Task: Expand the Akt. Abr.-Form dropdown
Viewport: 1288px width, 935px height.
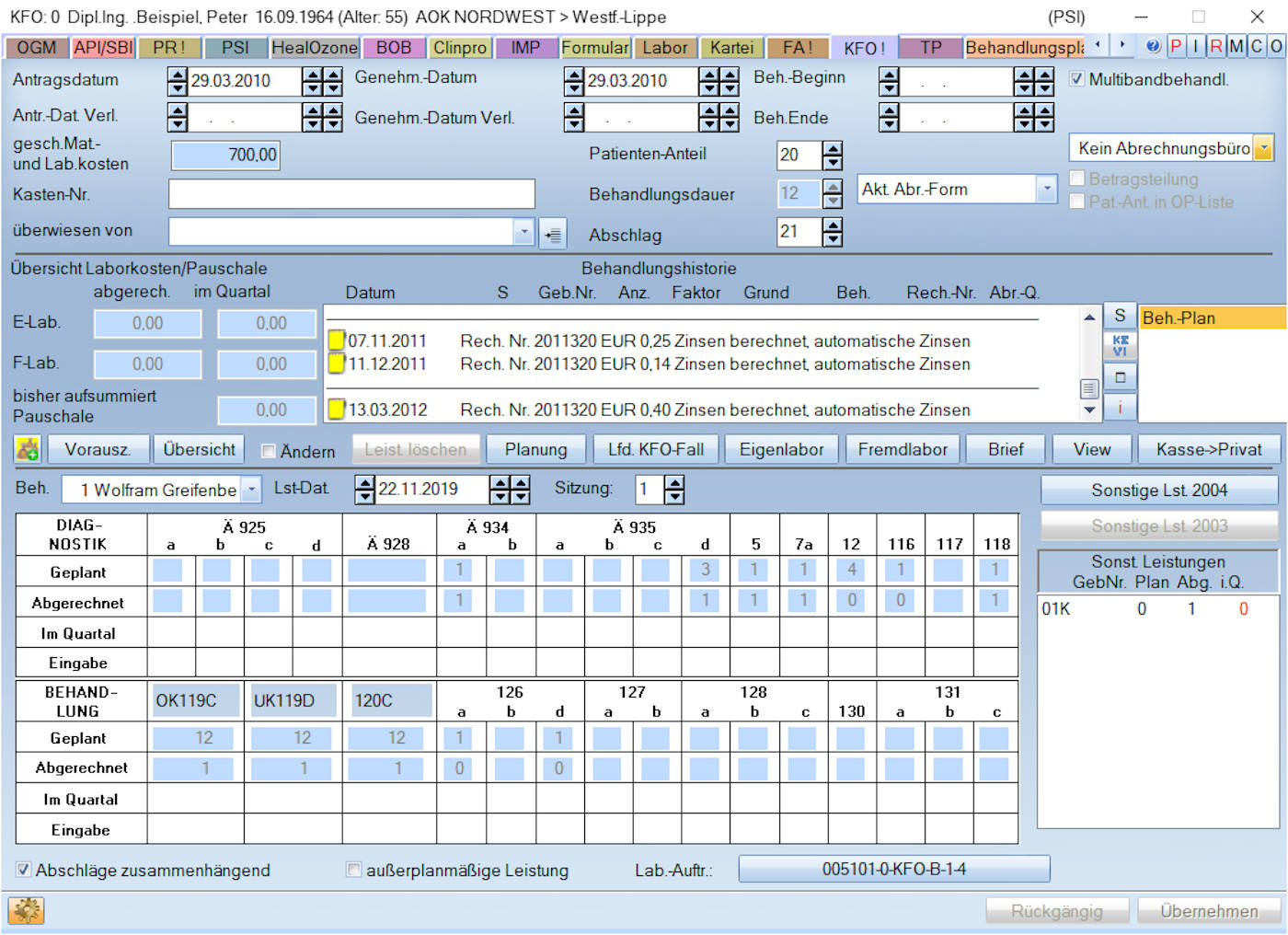Action: point(1046,189)
